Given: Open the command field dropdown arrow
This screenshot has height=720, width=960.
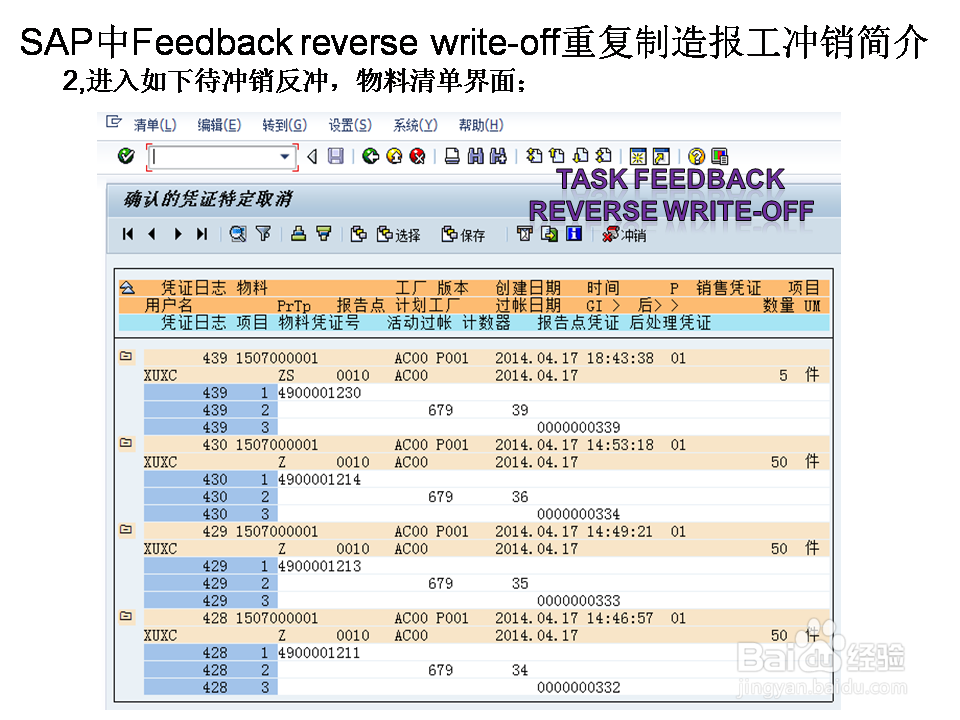Looking at the screenshot, I should click(285, 157).
